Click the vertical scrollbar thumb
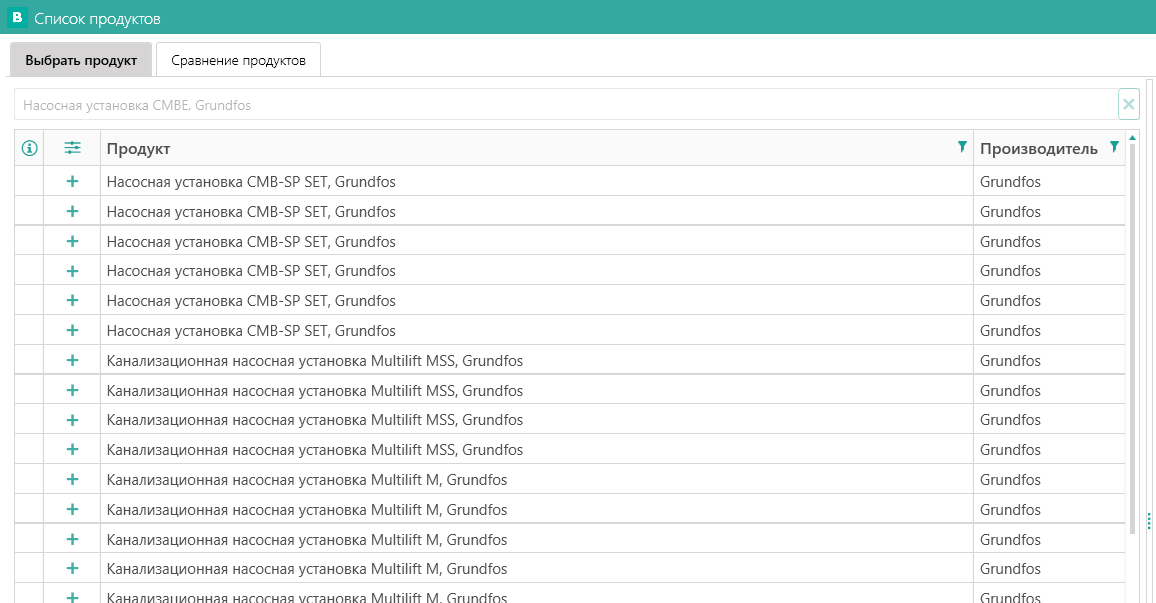The height and width of the screenshot is (603, 1156). point(1132,339)
